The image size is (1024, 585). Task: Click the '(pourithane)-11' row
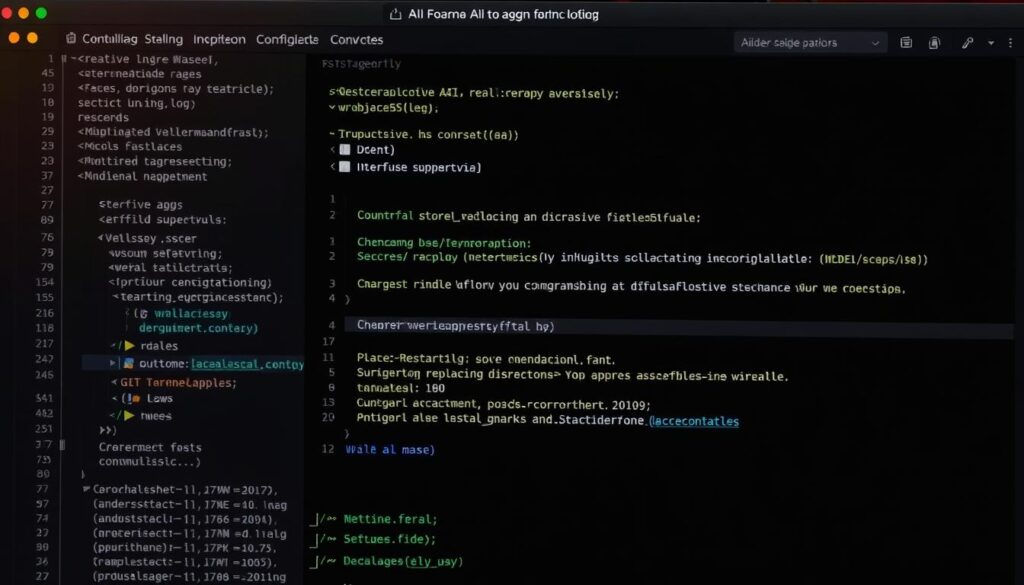click(x=184, y=547)
